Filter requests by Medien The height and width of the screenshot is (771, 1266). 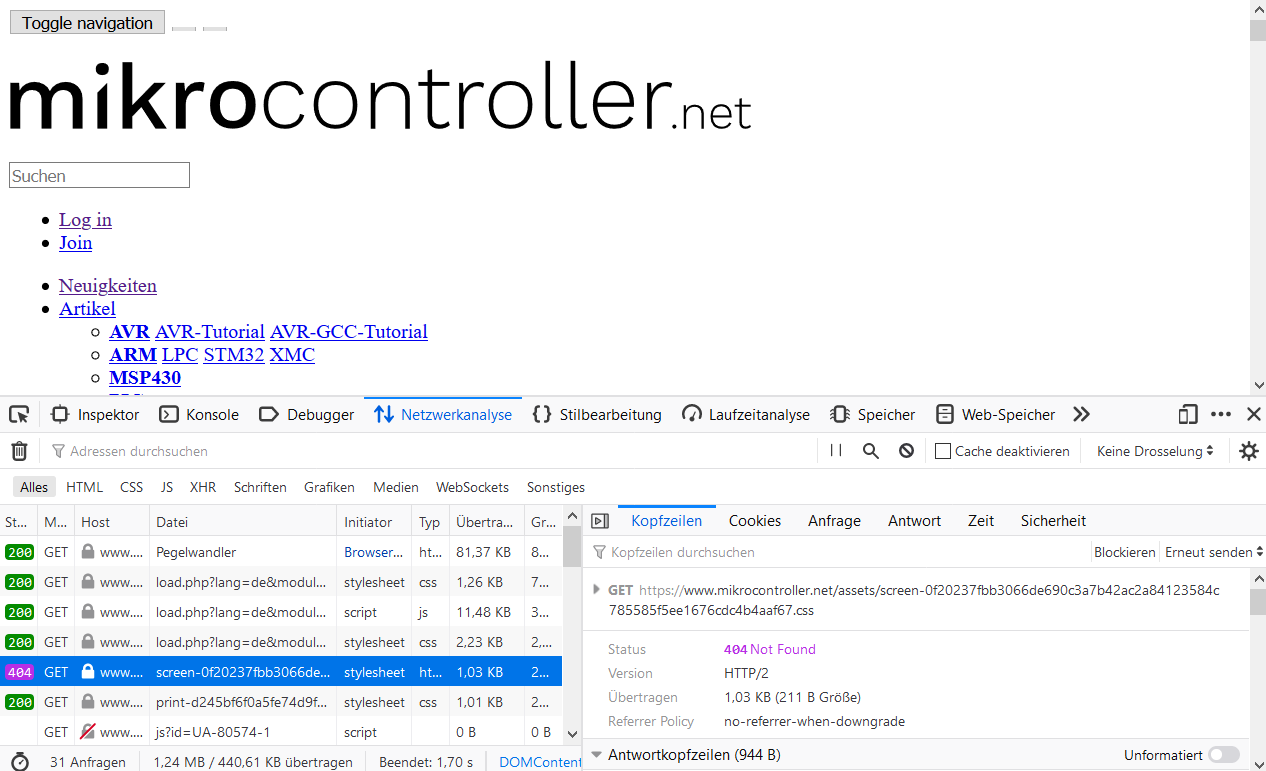[x=396, y=487]
